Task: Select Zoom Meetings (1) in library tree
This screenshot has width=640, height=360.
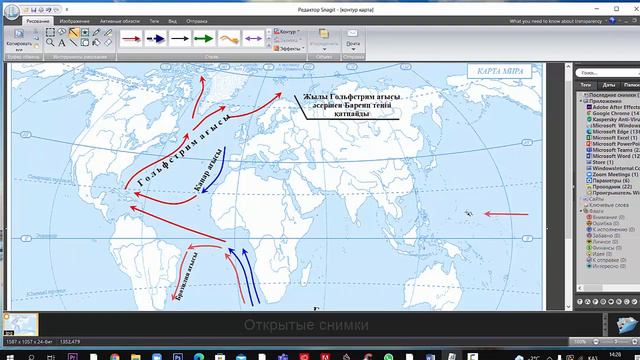Action: [612, 174]
